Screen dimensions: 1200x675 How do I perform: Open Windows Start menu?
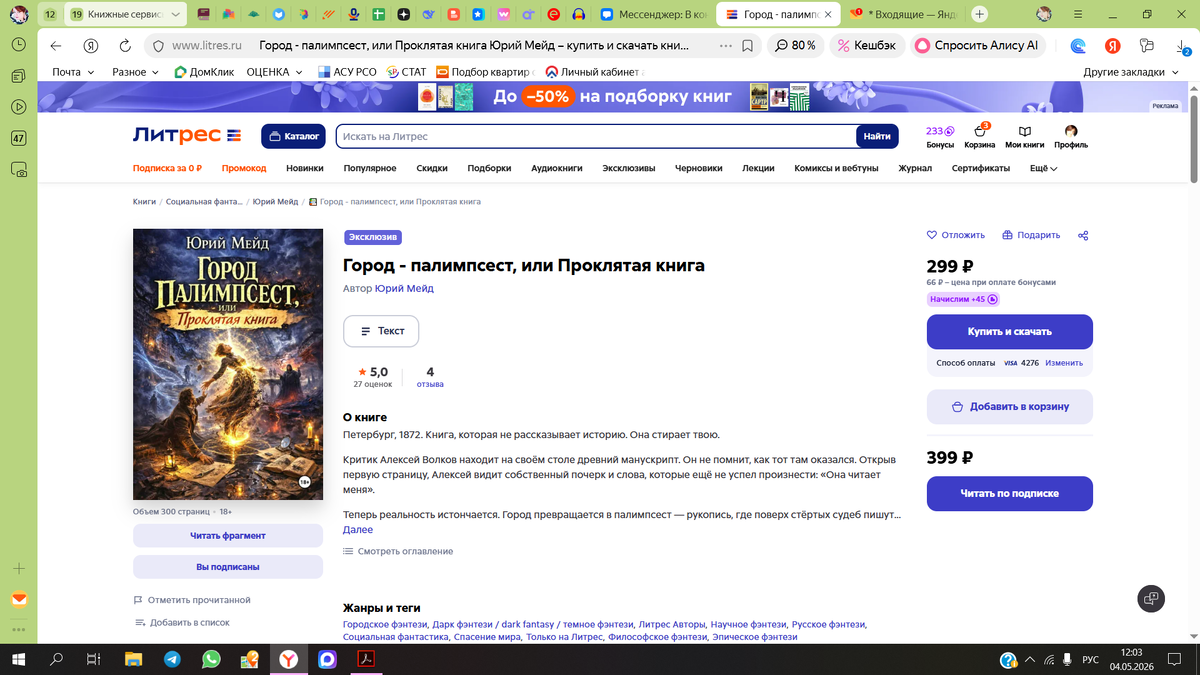[x=18, y=659]
